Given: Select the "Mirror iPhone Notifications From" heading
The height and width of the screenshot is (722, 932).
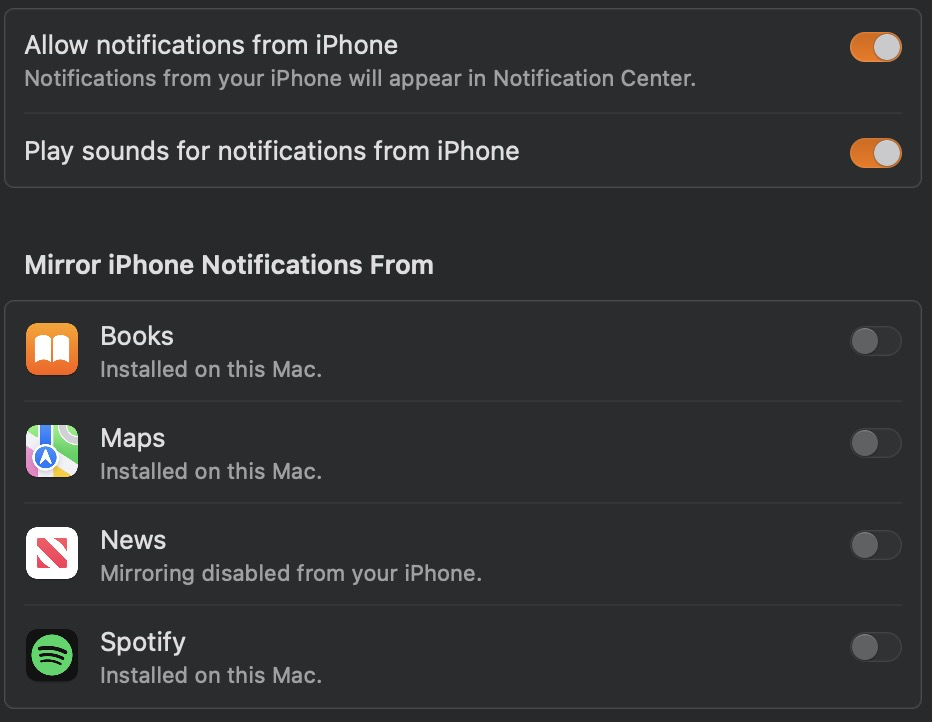Looking at the screenshot, I should [229, 265].
